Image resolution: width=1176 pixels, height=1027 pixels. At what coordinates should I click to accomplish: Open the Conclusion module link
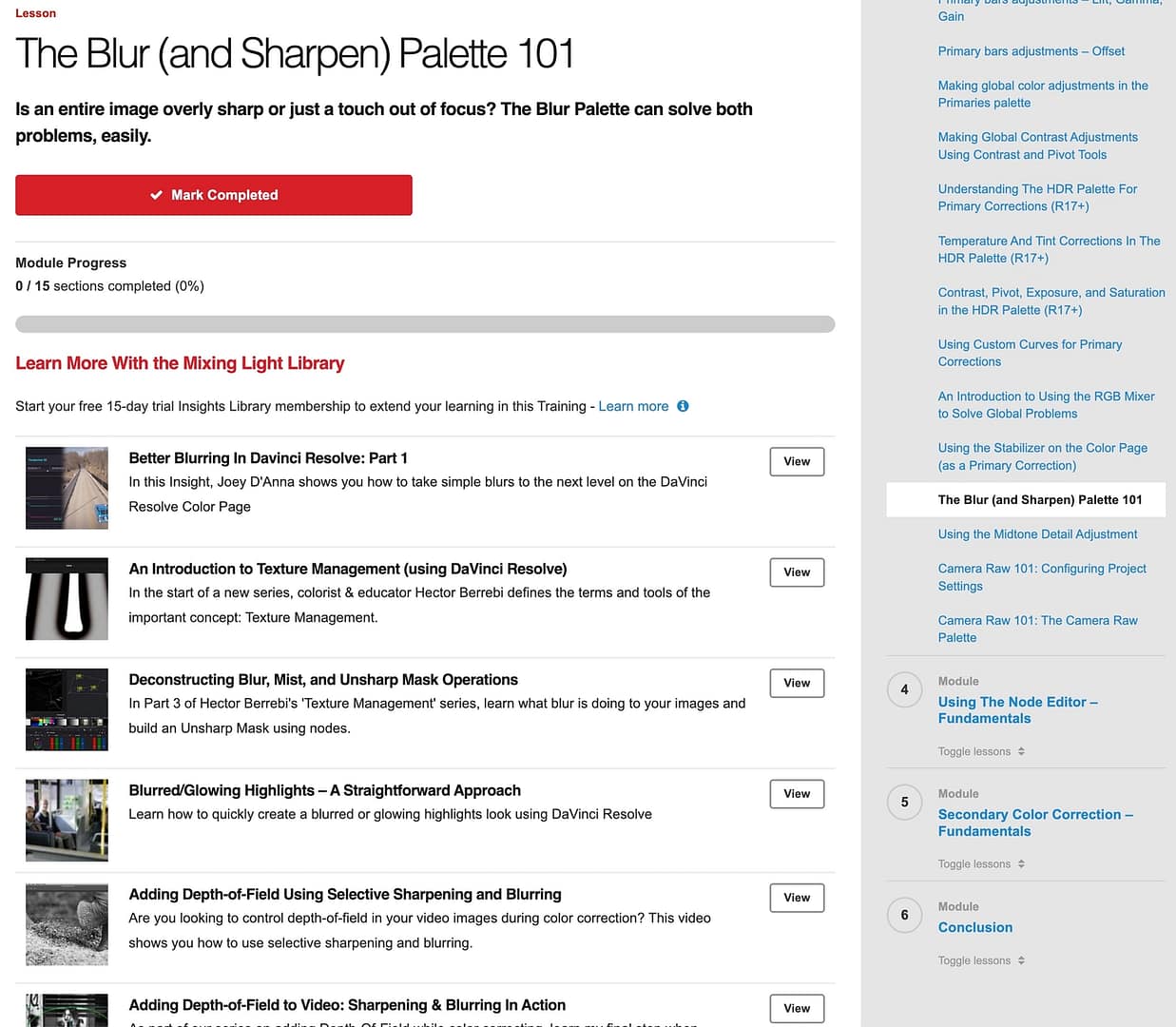pos(975,927)
